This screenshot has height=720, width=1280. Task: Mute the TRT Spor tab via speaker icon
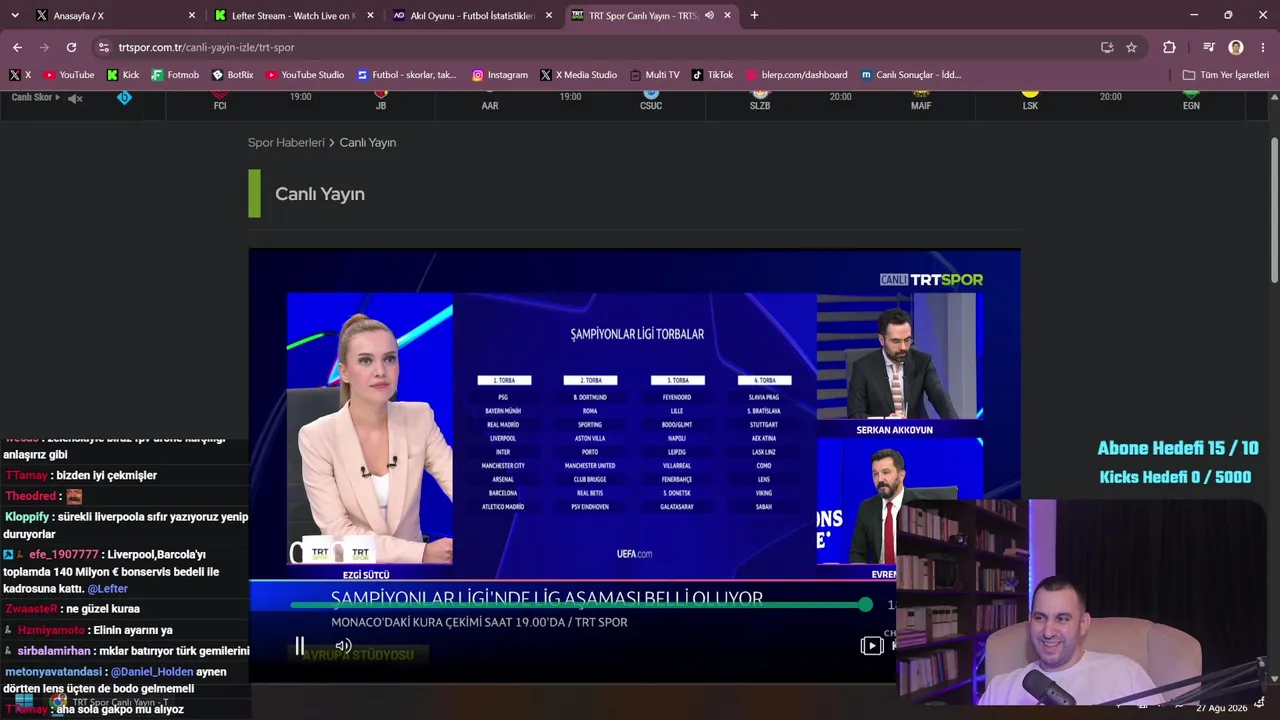pos(709,15)
